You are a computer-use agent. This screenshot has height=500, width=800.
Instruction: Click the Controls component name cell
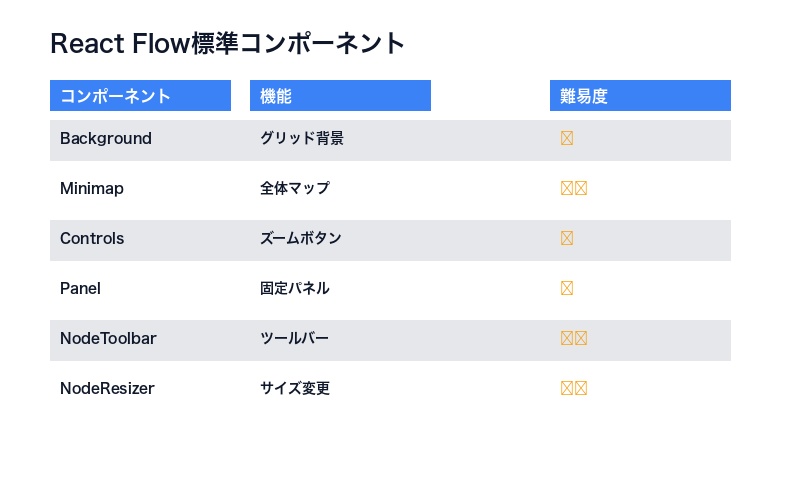point(92,239)
